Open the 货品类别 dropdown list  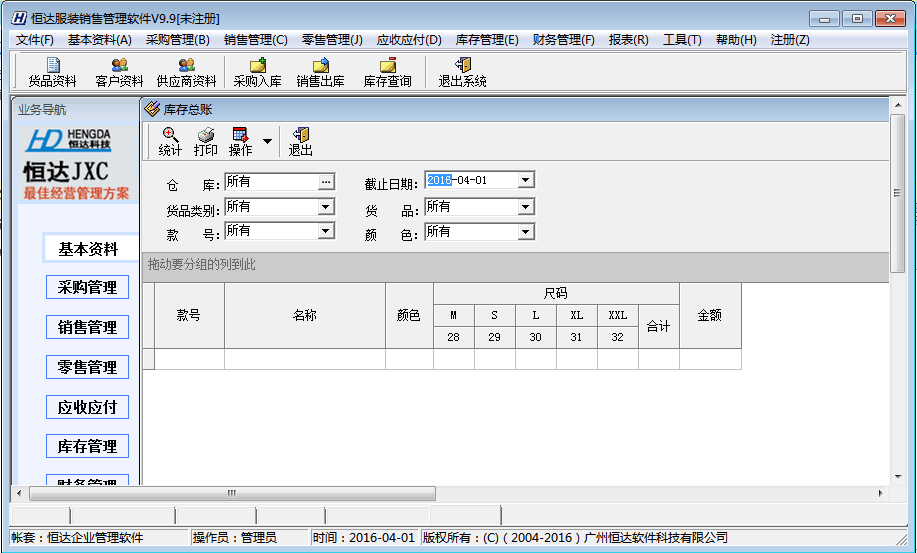point(325,207)
